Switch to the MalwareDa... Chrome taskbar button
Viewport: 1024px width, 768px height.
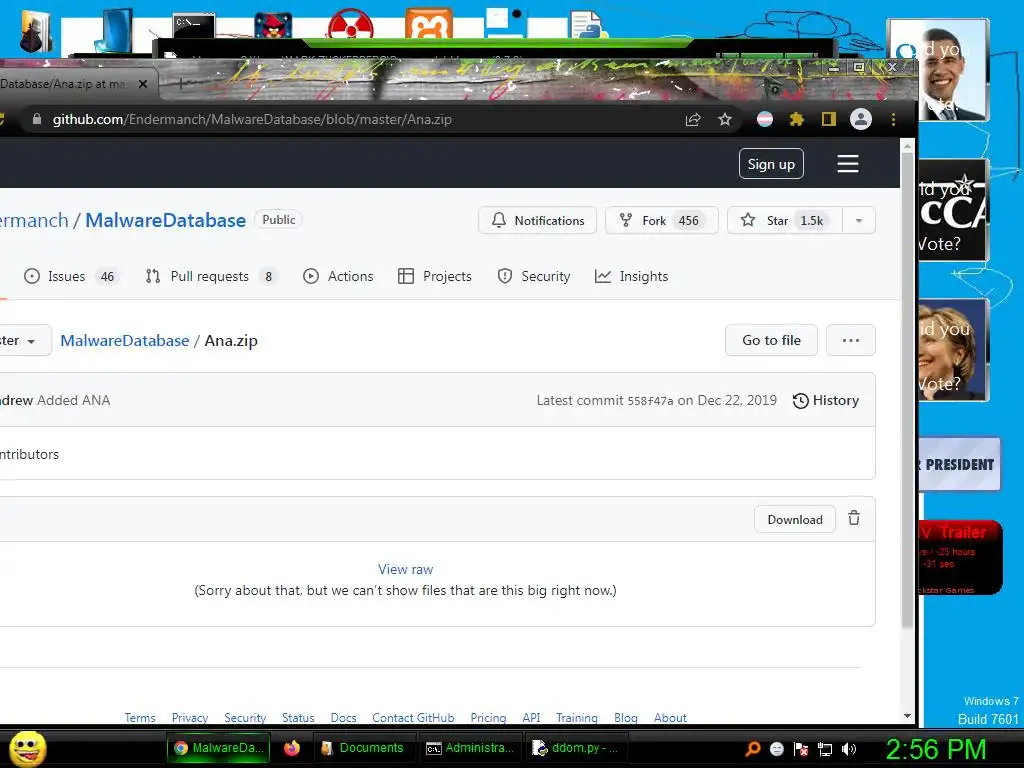pyautogui.click(x=219, y=748)
